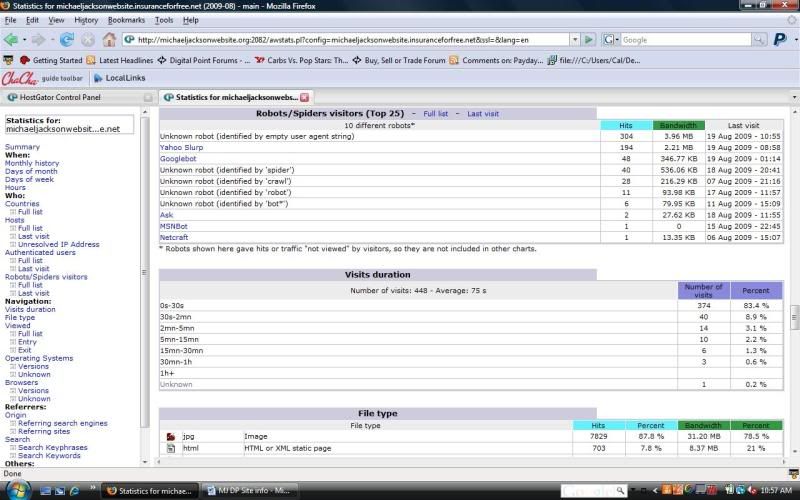The image size is (800, 500).
Task: Open LocalLinks toolbar button
Action: coord(120,78)
